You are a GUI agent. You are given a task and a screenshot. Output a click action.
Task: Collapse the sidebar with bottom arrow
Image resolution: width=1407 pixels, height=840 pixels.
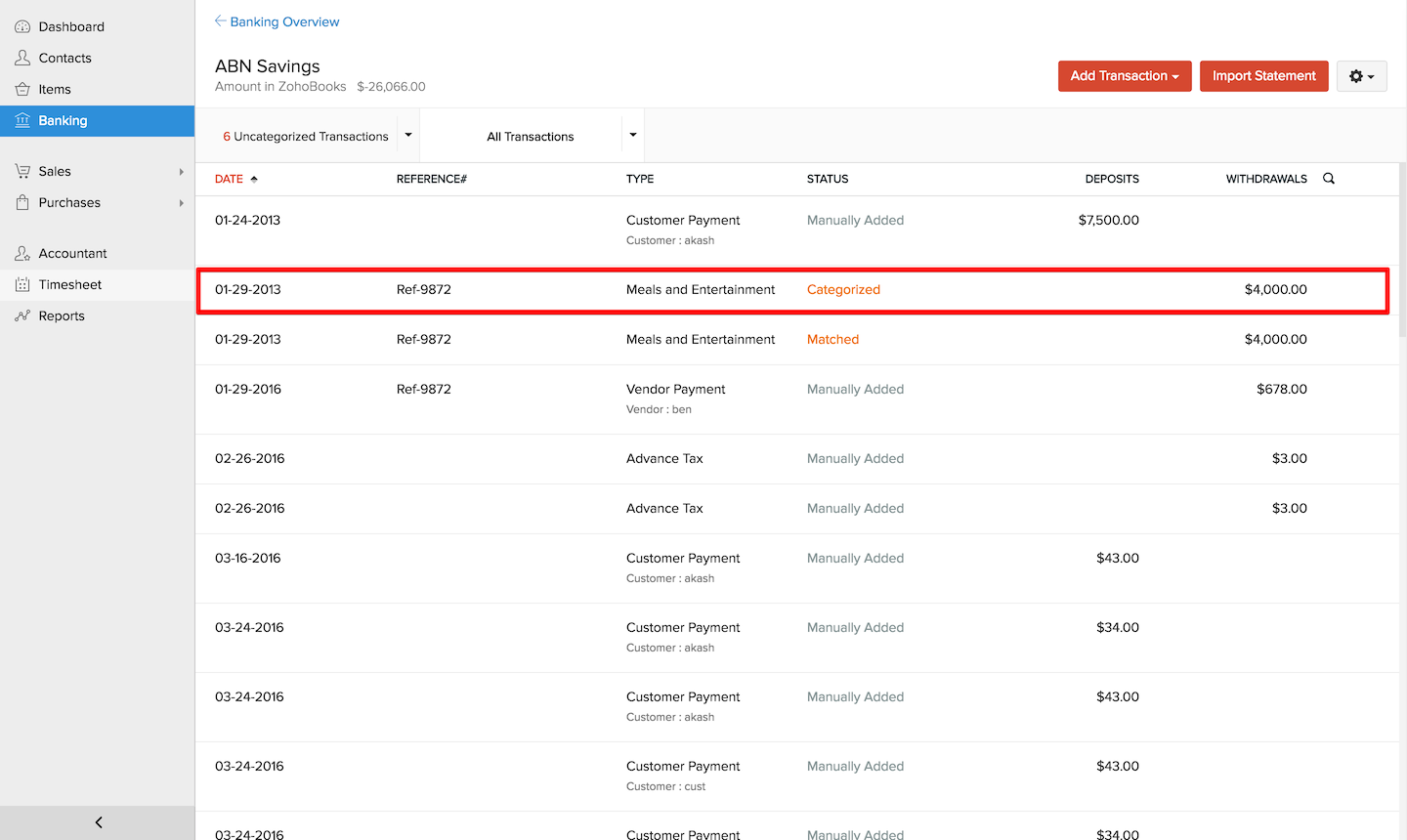tap(98, 822)
